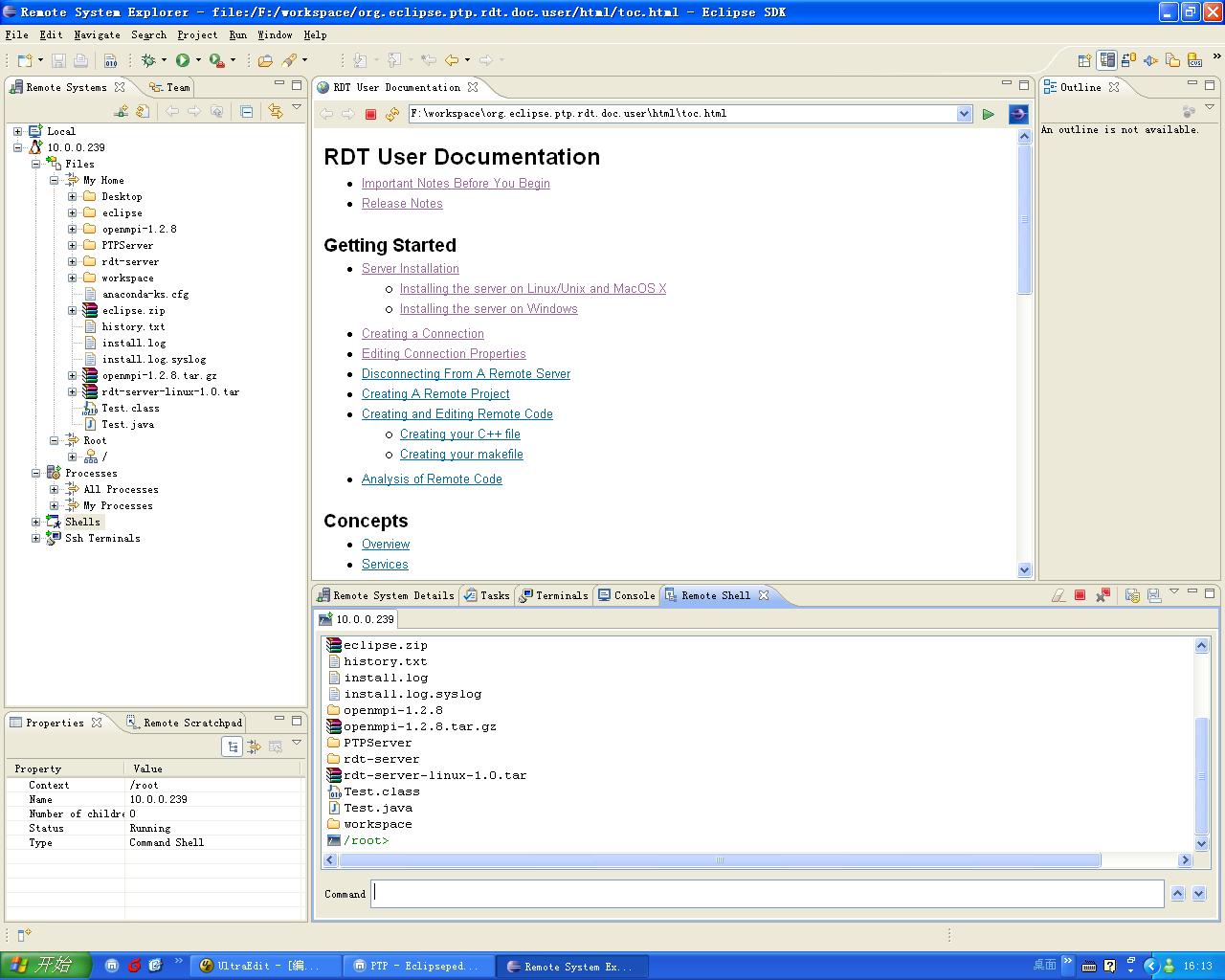Image resolution: width=1225 pixels, height=980 pixels.
Task: Click New Connection icon in Remote Systems
Action: 121,111
